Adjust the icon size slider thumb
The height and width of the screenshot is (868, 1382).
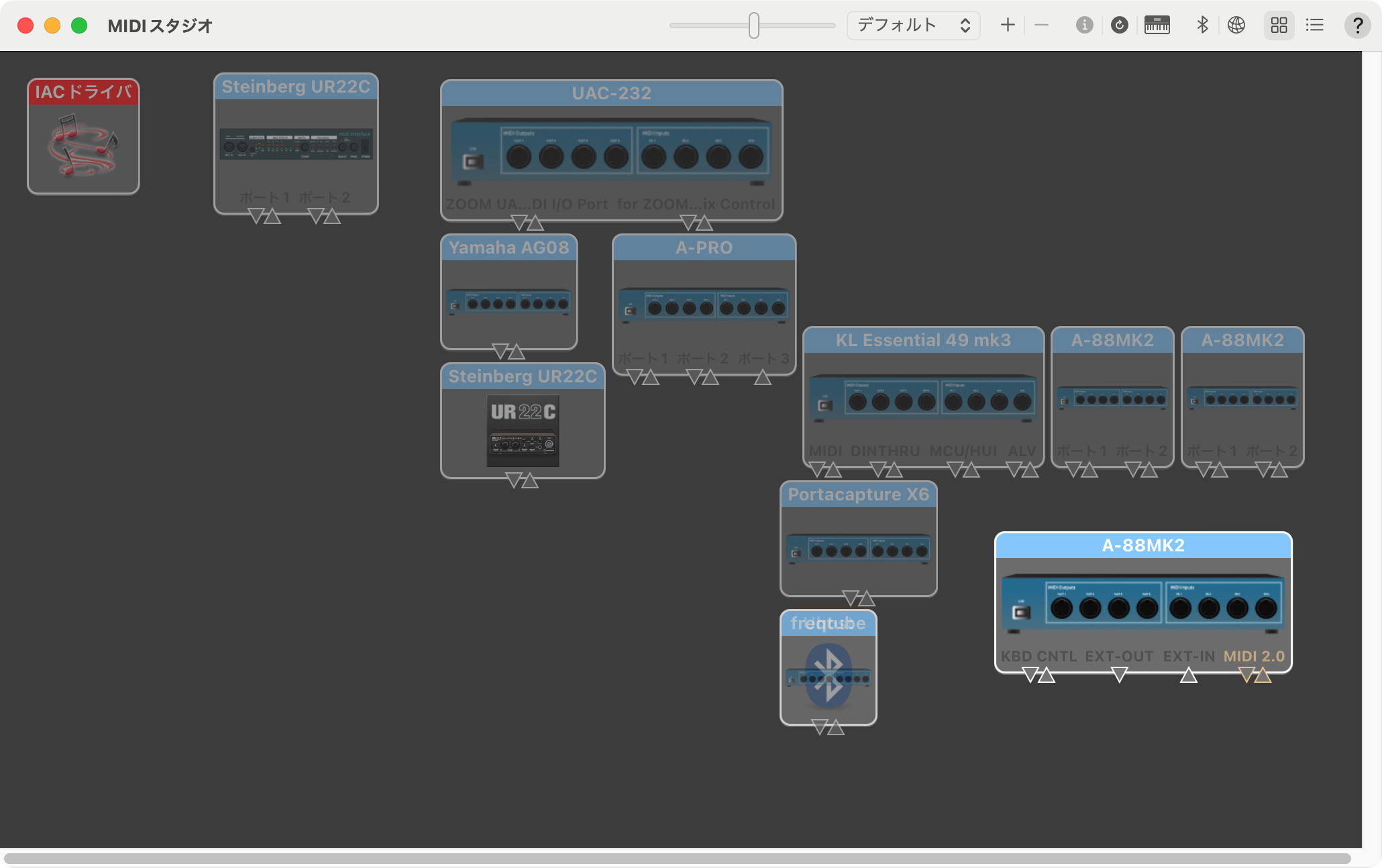click(x=754, y=25)
